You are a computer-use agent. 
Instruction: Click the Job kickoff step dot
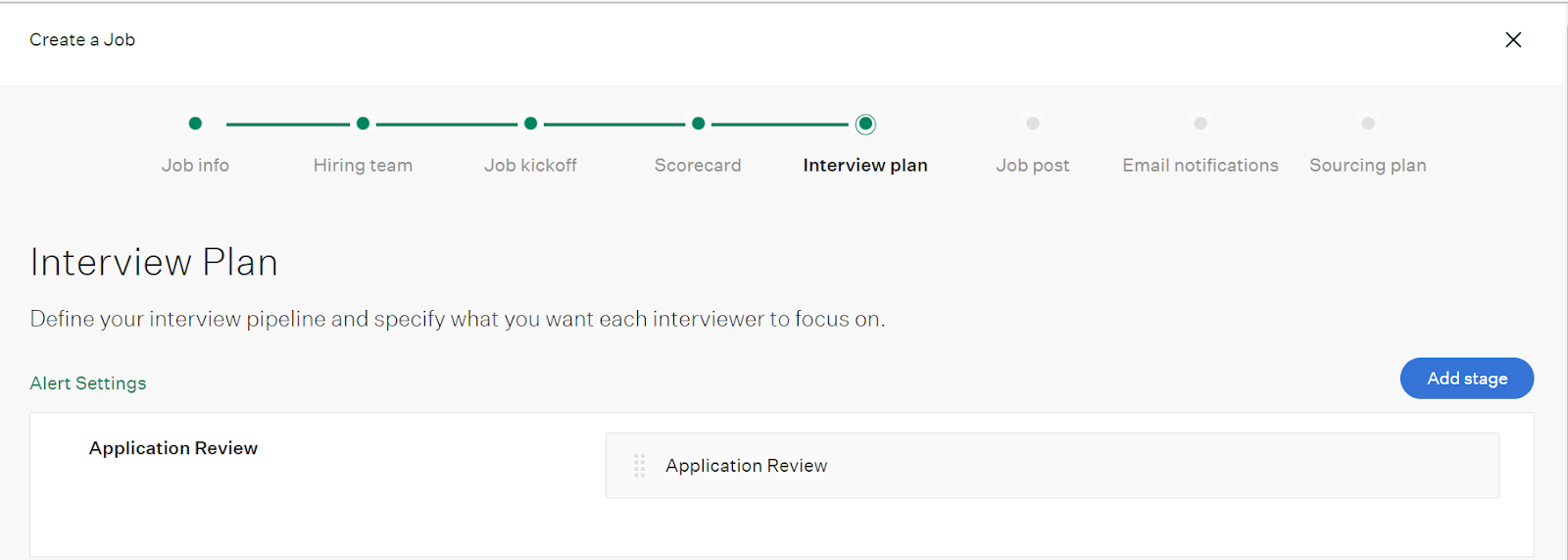pyautogui.click(x=530, y=124)
